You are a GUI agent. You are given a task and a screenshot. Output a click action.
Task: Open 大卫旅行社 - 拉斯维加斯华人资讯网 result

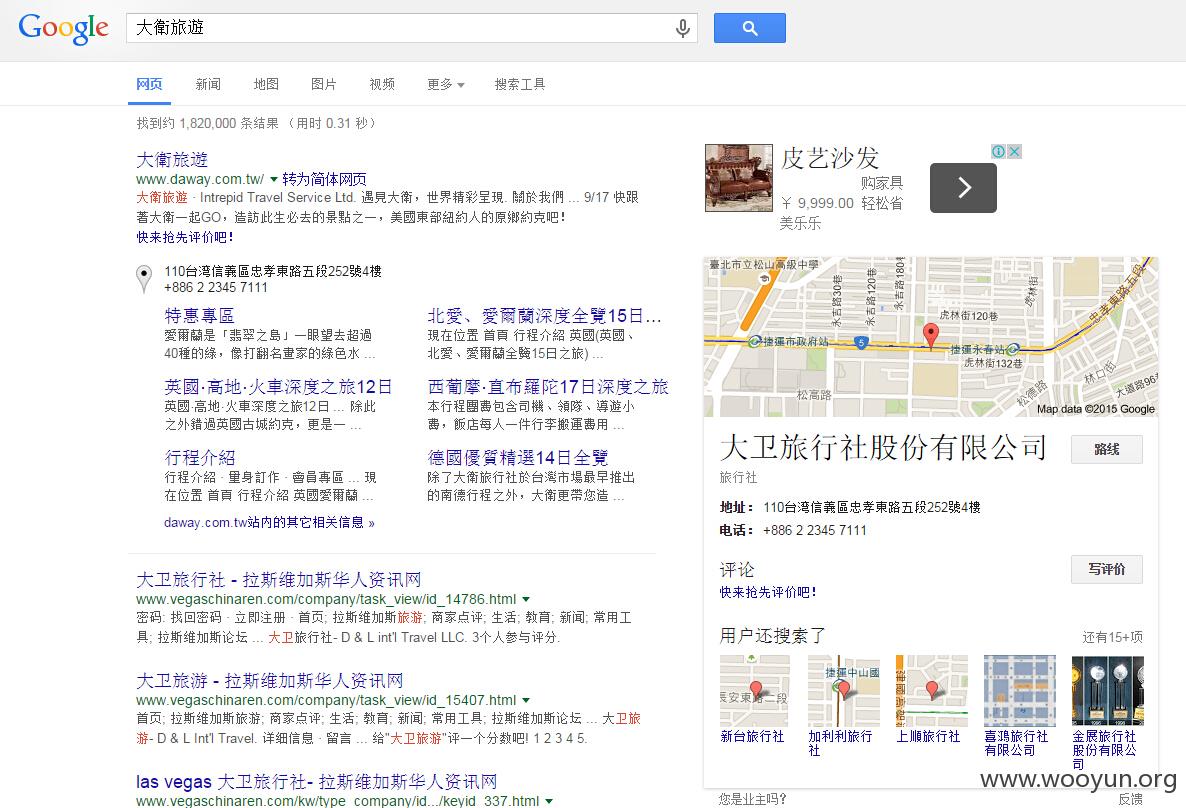pos(278,580)
